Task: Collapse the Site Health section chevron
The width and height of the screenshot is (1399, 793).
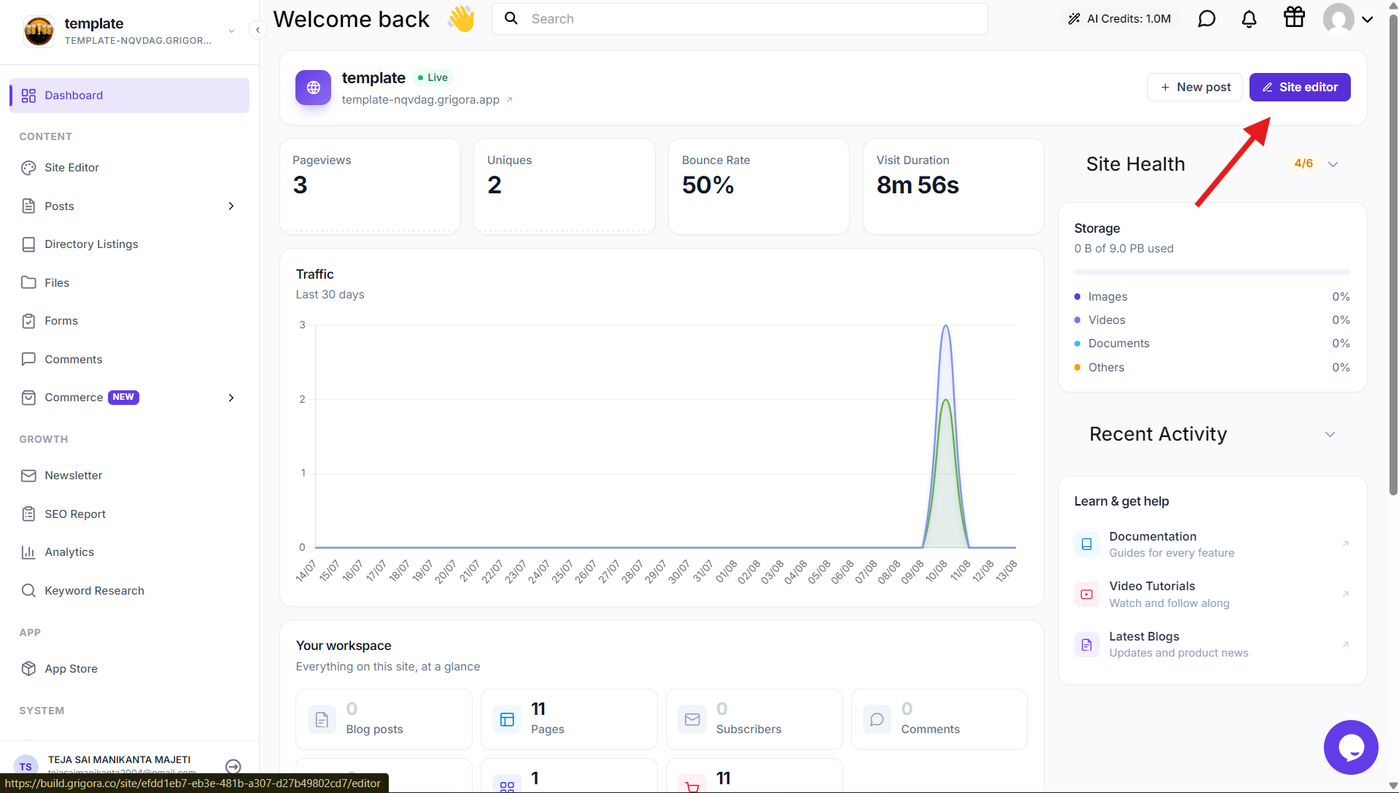Action: (x=1333, y=164)
